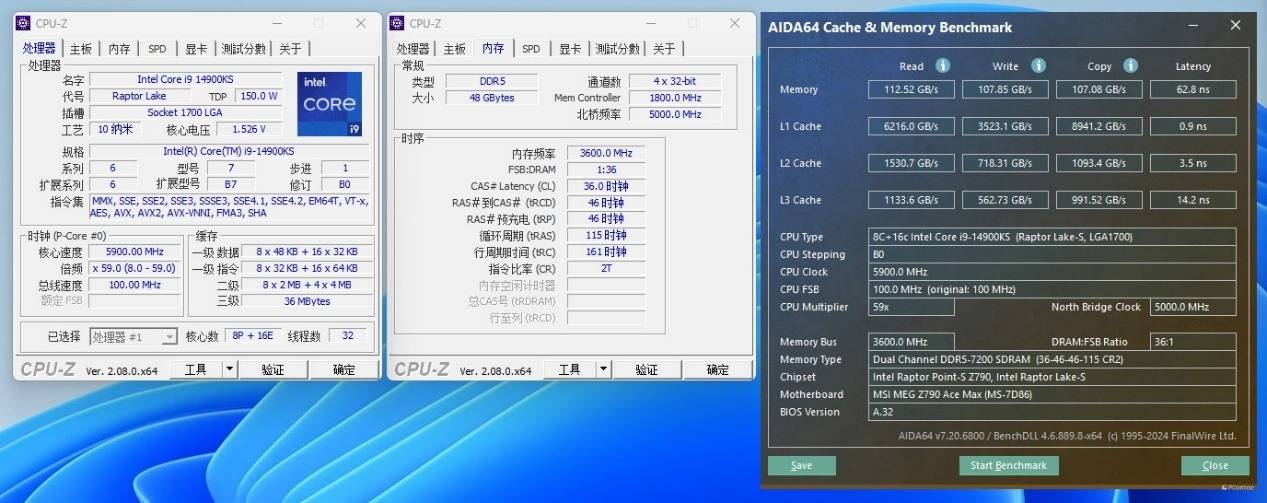1267x503 pixels.
Task: Click the Write info icon in AIDA64
Action: tap(1038, 65)
